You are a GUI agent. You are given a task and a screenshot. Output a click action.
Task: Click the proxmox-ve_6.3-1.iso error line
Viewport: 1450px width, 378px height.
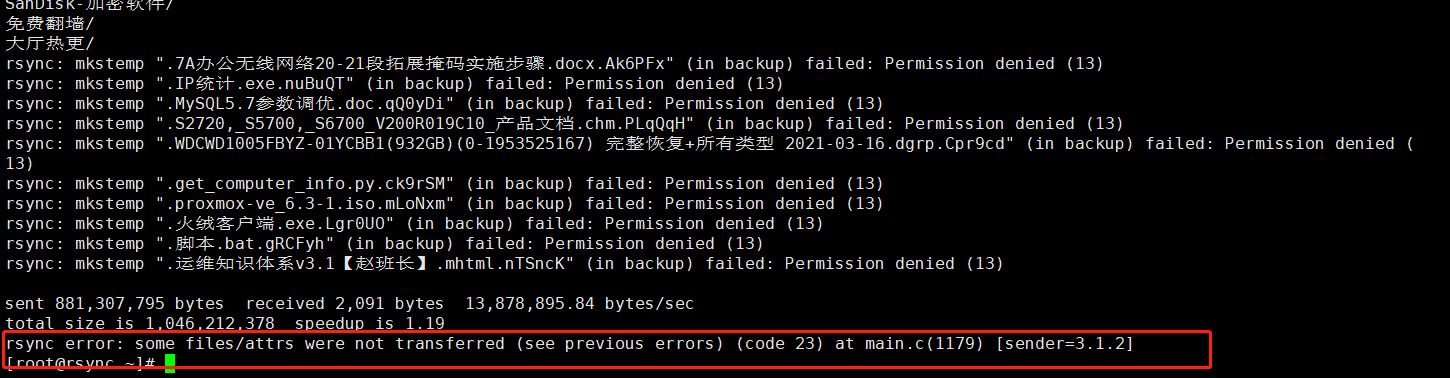point(444,204)
